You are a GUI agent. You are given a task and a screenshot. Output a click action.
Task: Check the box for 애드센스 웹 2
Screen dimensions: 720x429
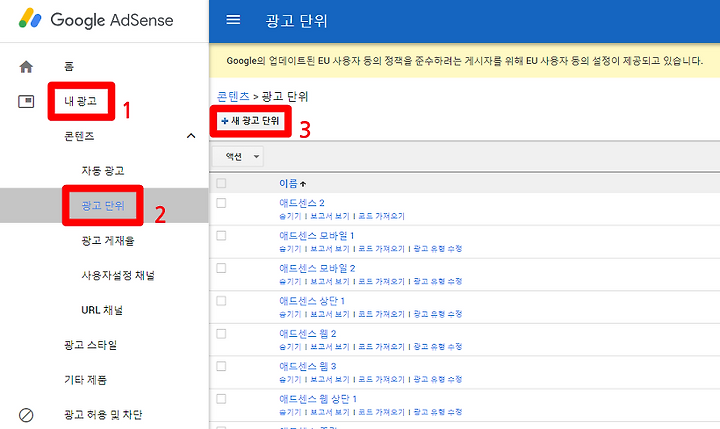221,333
